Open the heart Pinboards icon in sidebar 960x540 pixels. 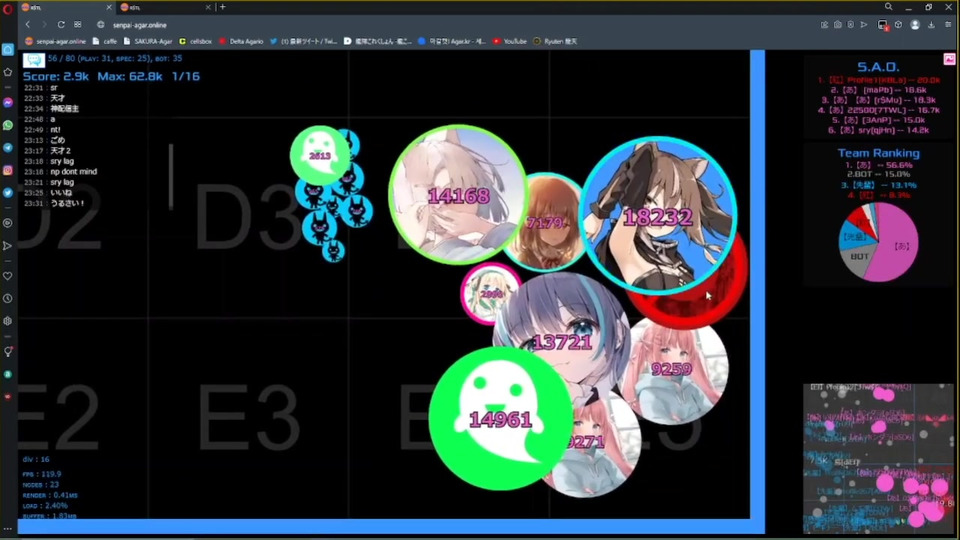point(8,276)
